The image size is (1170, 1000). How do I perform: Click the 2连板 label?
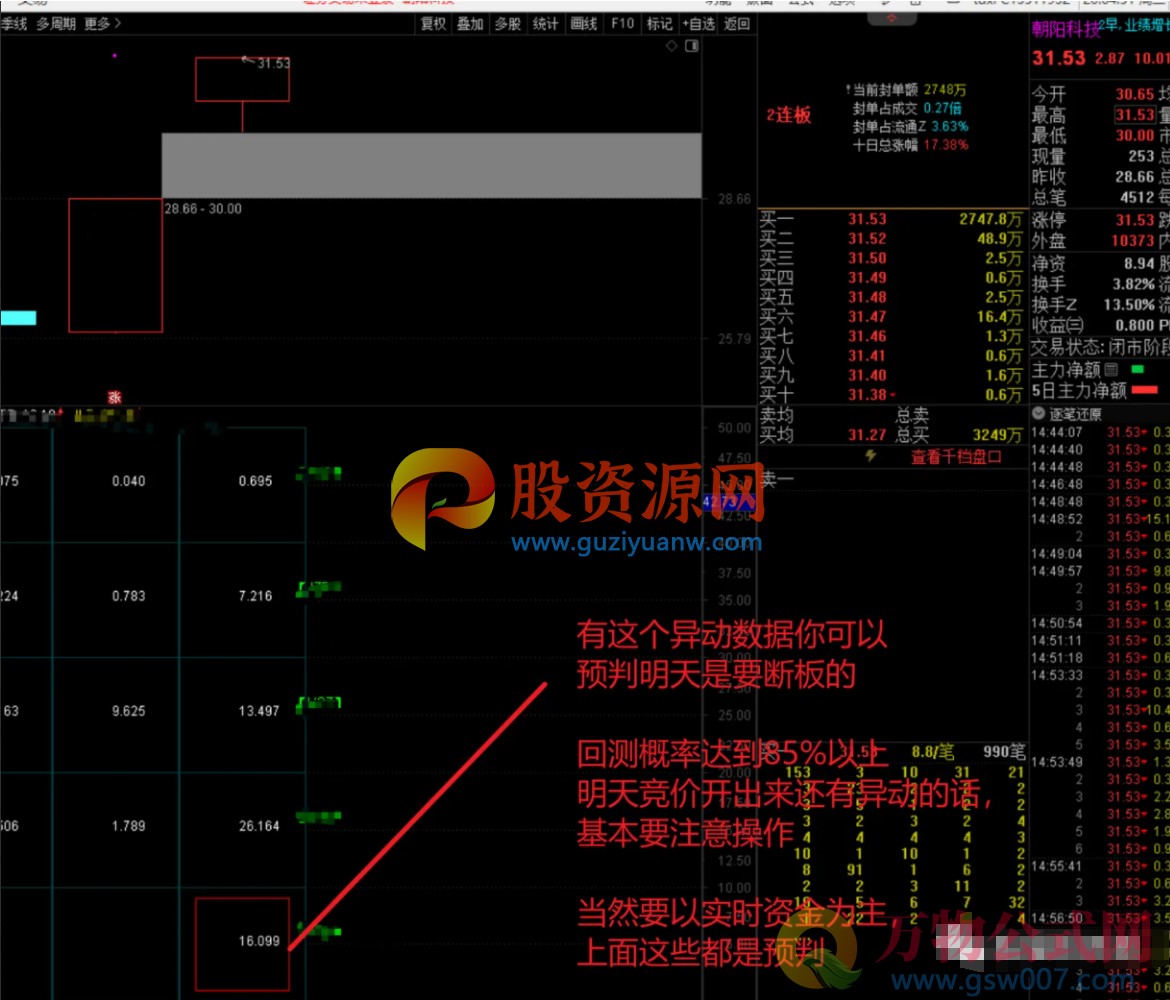(789, 115)
